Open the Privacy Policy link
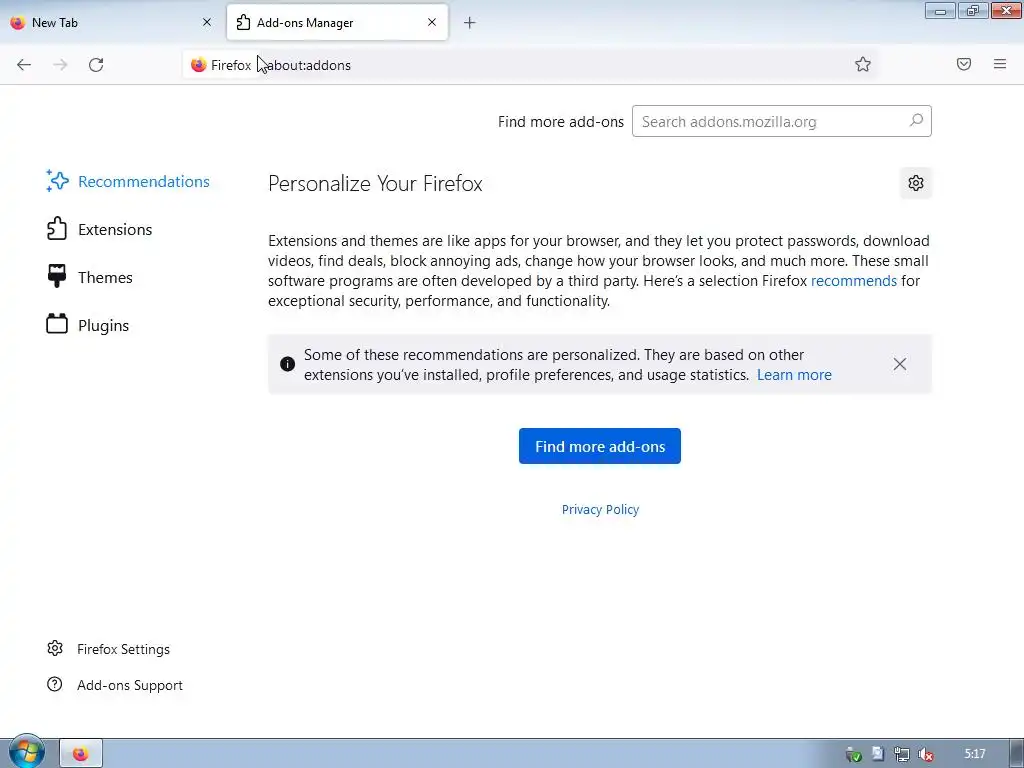This screenshot has width=1024, height=768. click(x=600, y=509)
